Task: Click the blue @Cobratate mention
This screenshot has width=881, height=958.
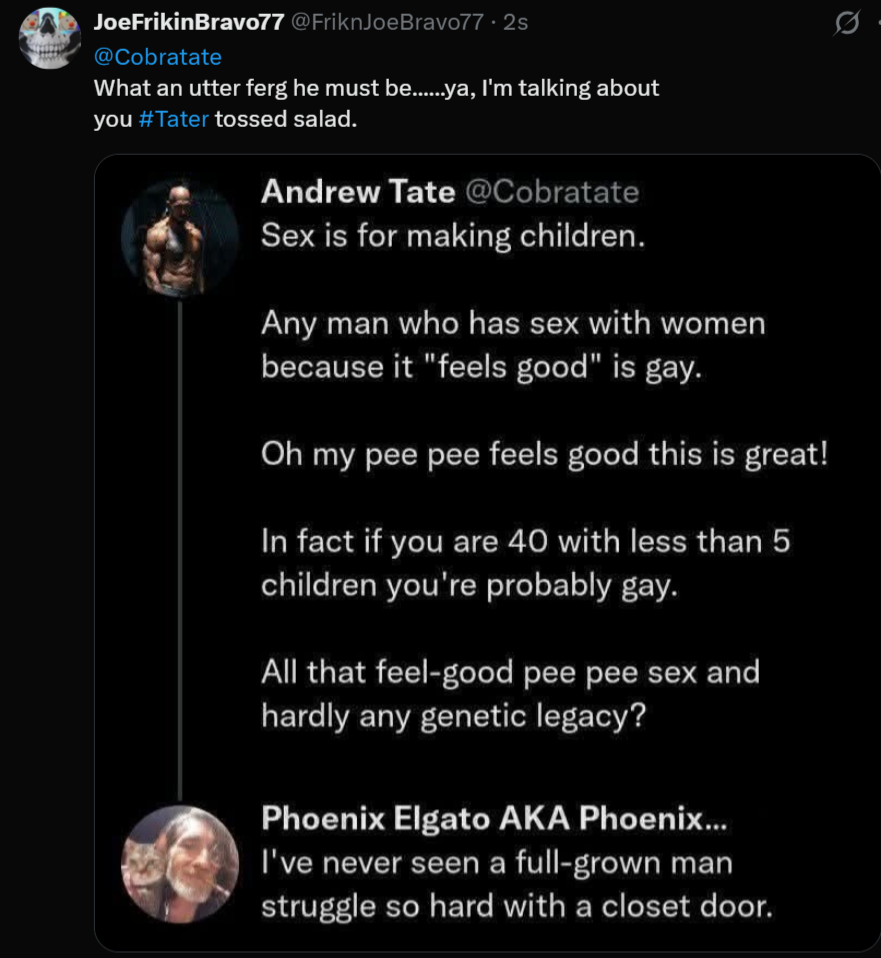Action: pos(157,57)
